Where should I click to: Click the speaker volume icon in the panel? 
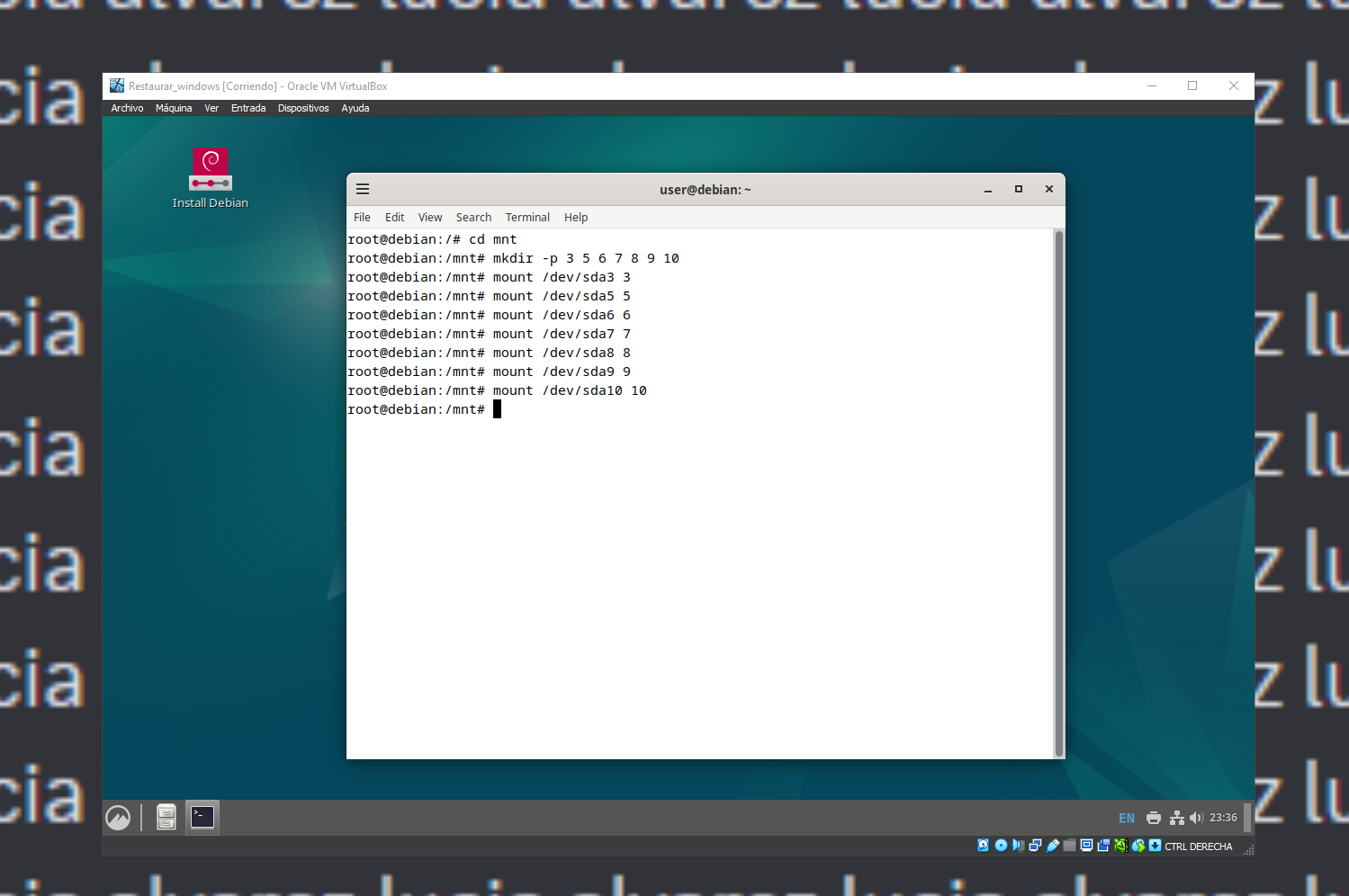[x=1197, y=817]
